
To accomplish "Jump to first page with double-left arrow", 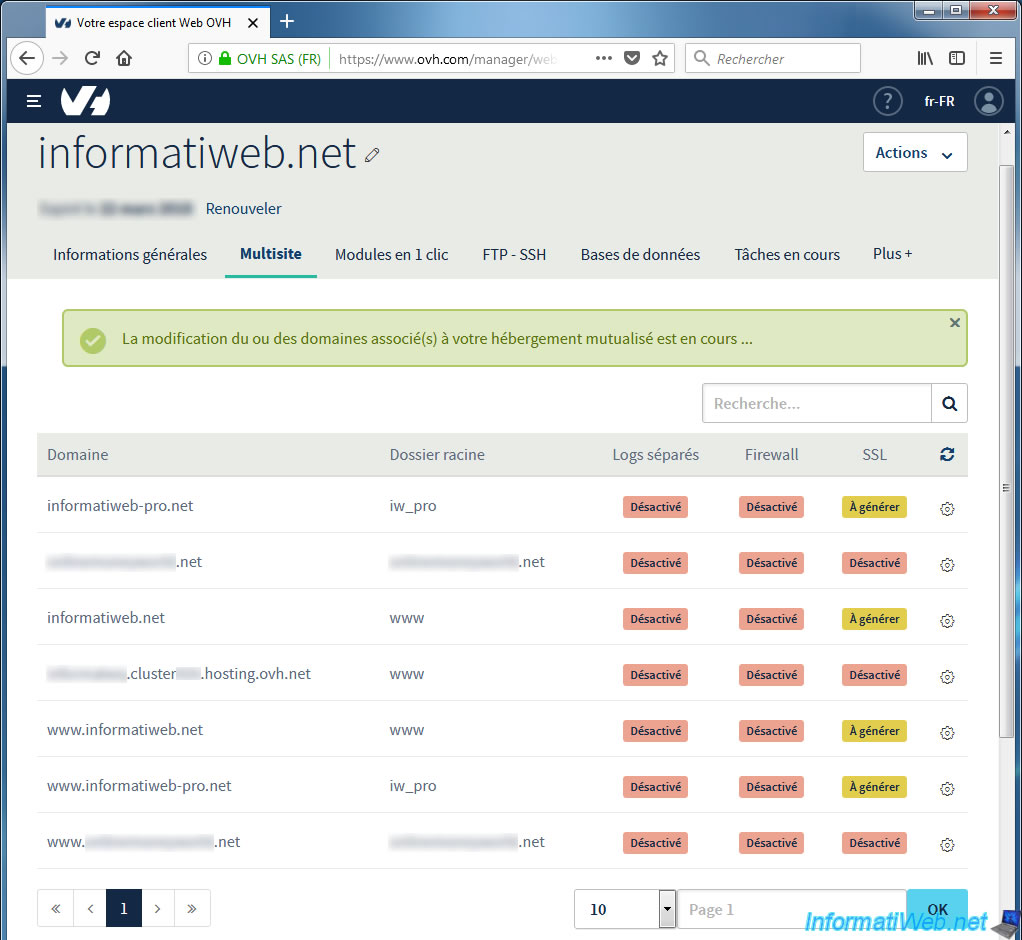I will pos(56,908).
